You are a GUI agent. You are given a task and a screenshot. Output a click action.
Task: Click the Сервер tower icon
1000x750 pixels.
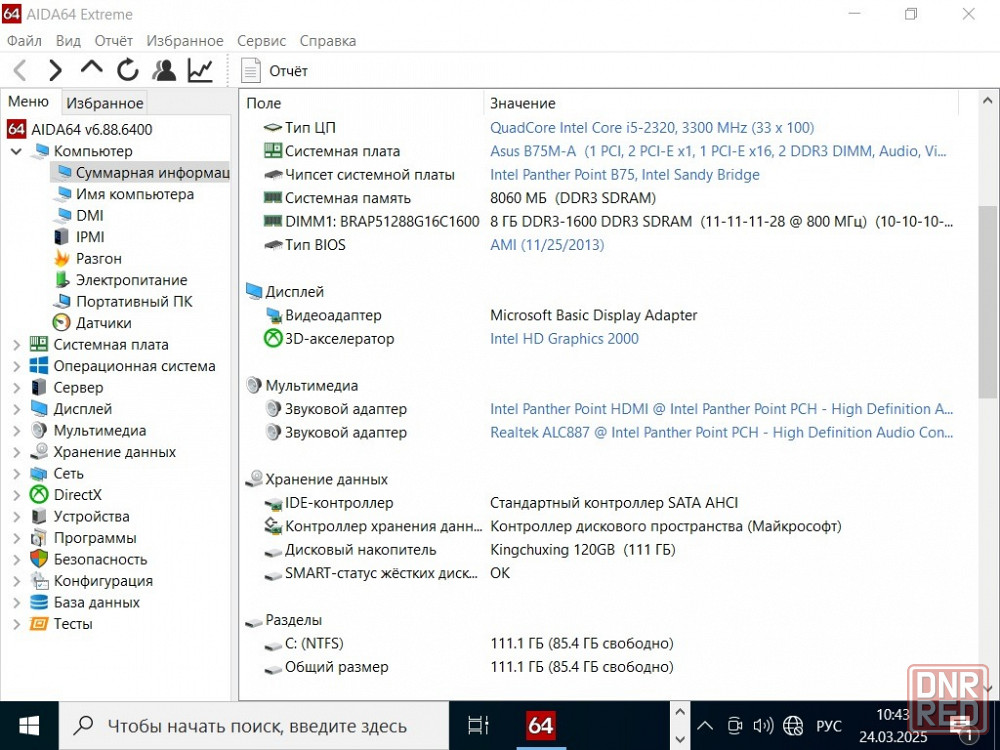(39, 387)
